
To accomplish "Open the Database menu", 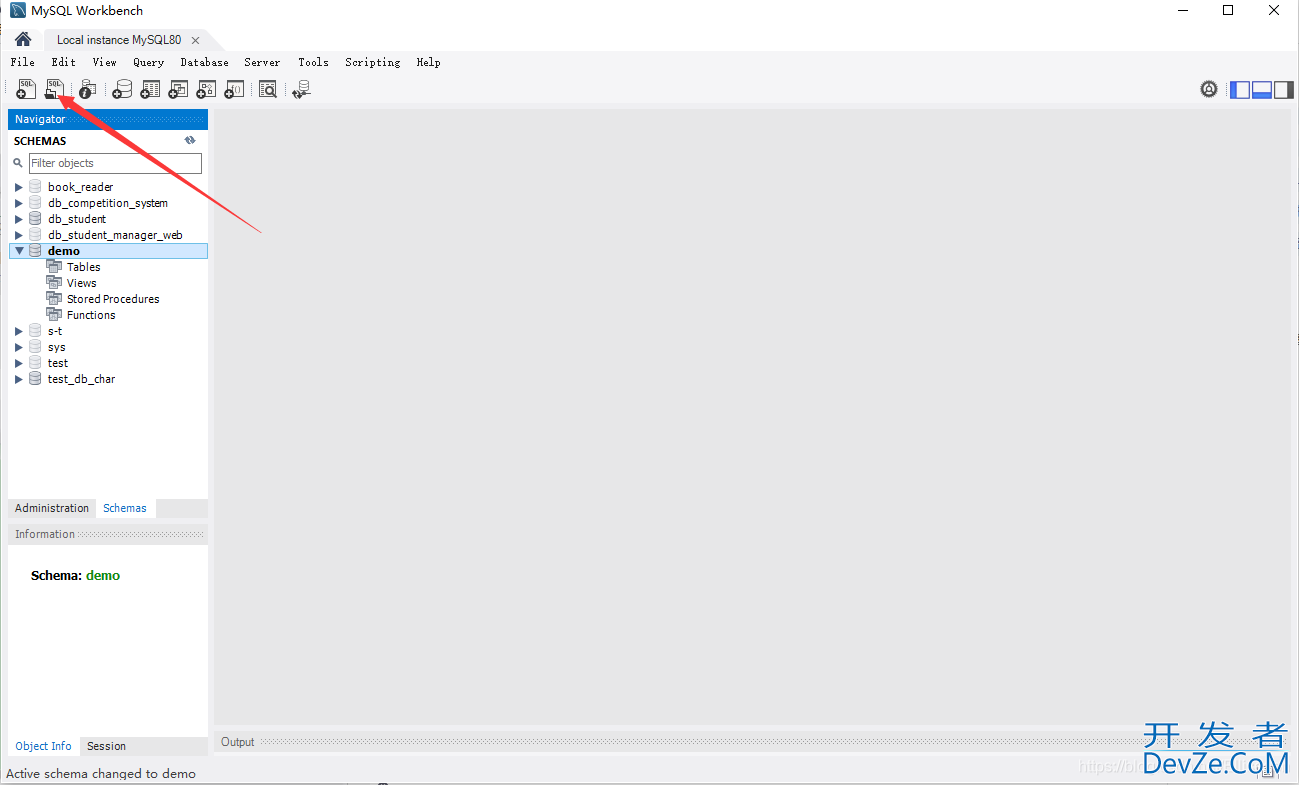I will pyautogui.click(x=205, y=62).
